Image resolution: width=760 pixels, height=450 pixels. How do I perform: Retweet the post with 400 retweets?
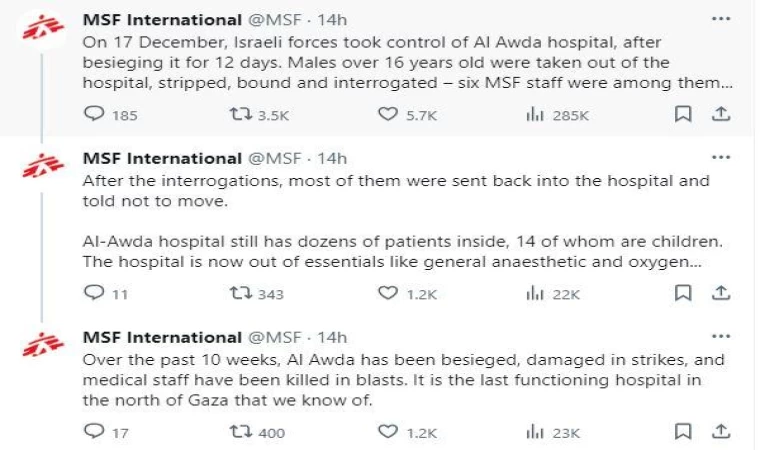pos(241,432)
